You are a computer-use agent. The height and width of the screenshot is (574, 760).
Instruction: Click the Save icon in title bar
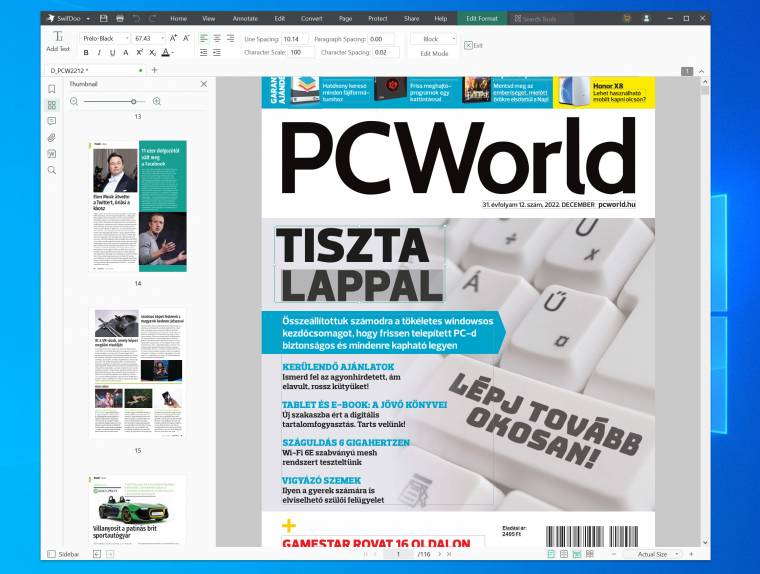click(103, 18)
